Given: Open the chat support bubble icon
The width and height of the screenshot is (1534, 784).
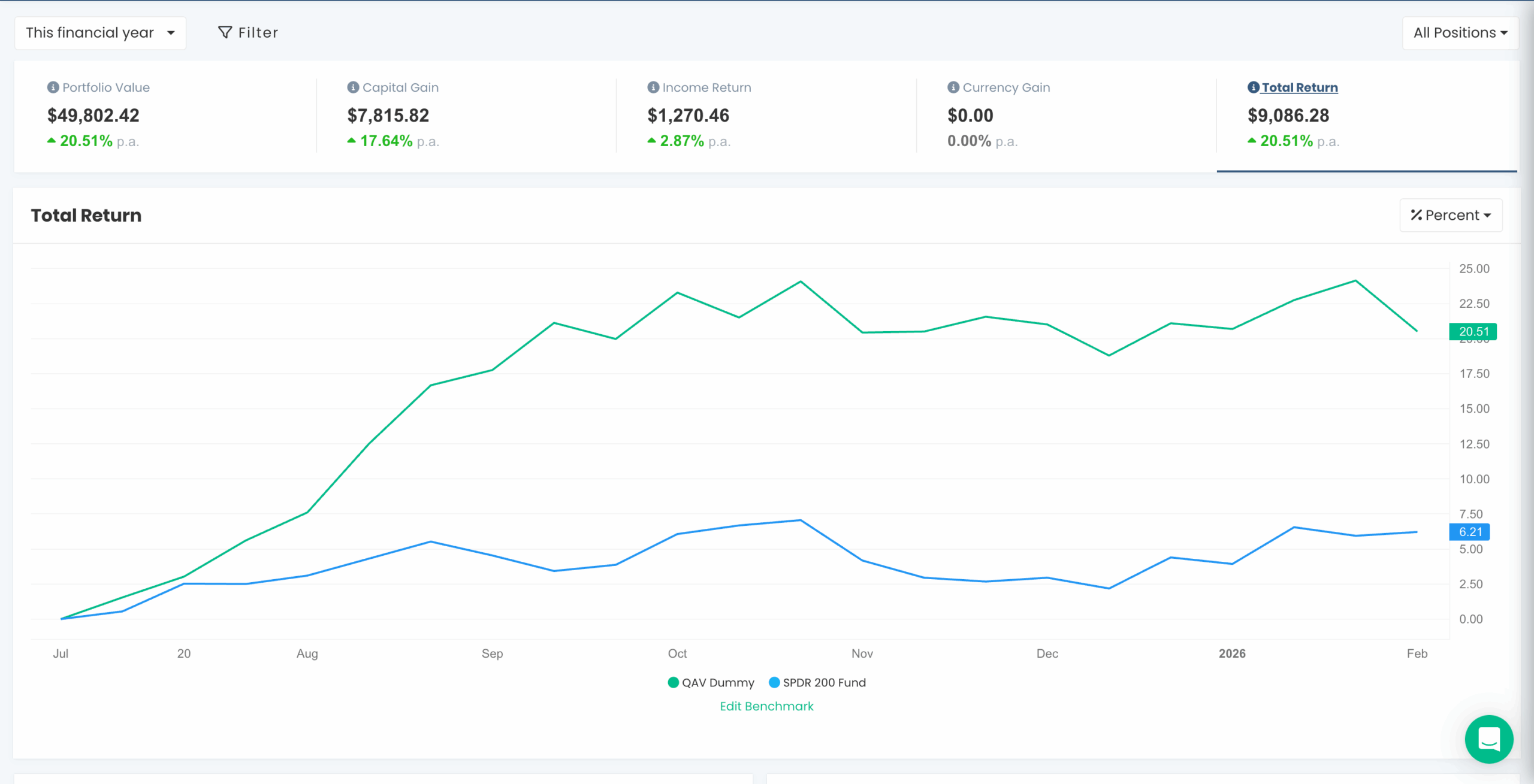Looking at the screenshot, I should [1489, 739].
